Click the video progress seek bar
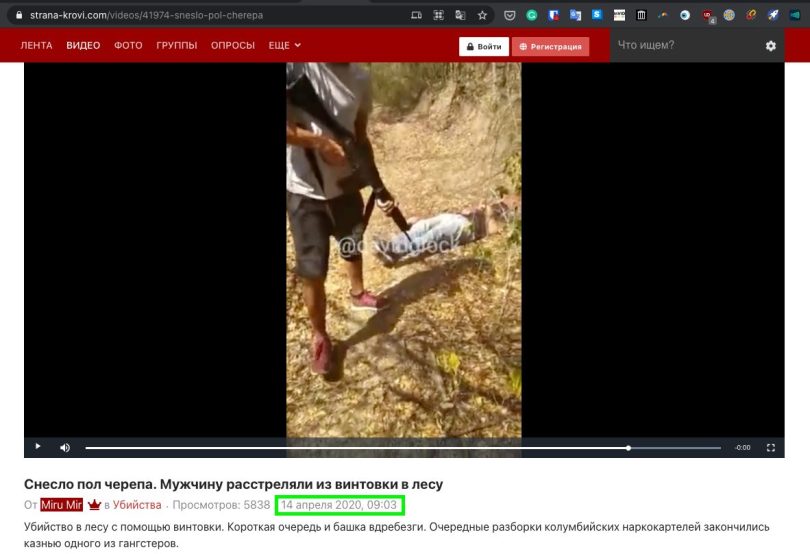Viewport: 810px width, 554px height. click(x=400, y=447)
